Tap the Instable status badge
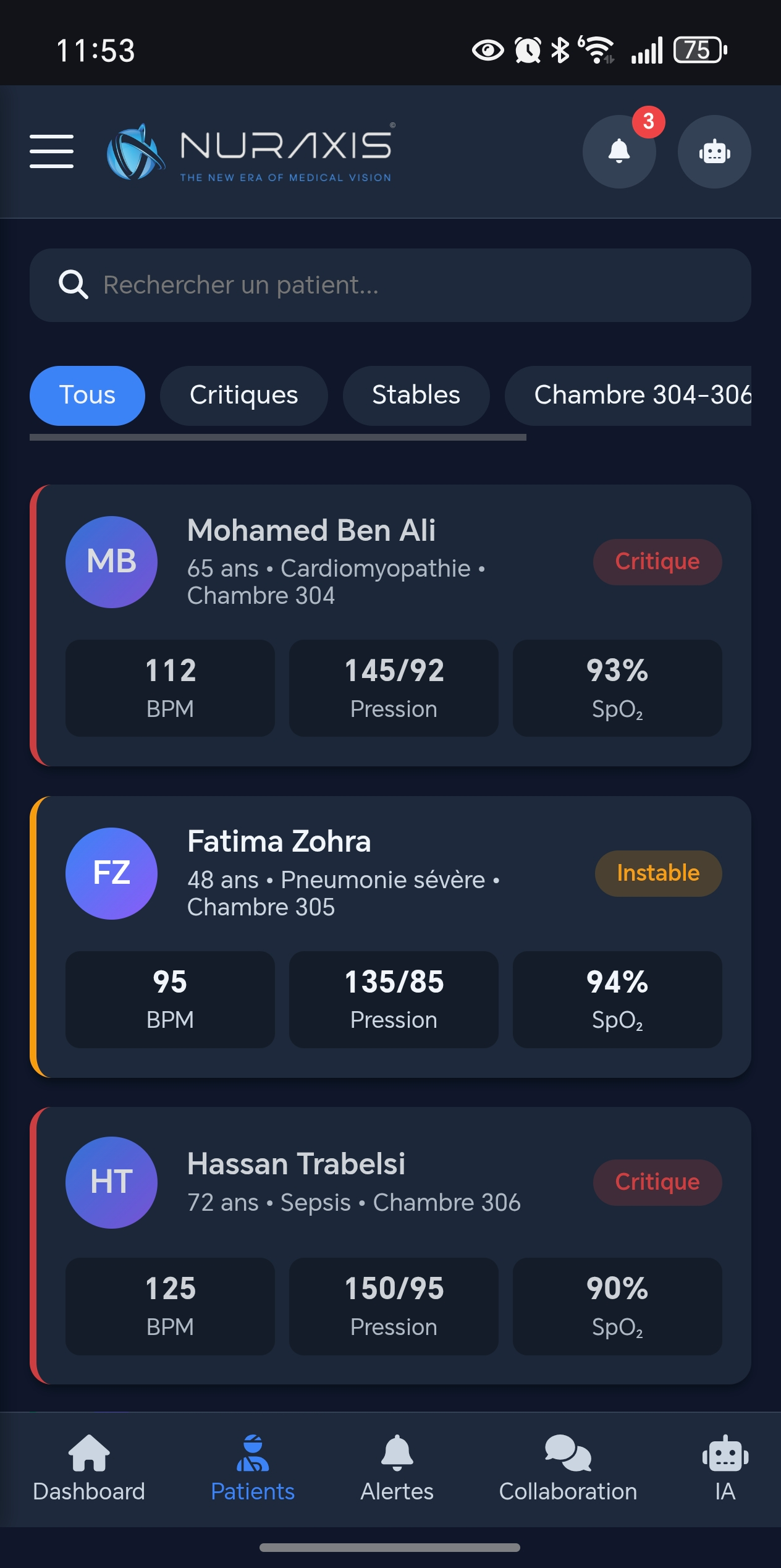The height and width of the screenshot is (1568, 781). point(658,873)
